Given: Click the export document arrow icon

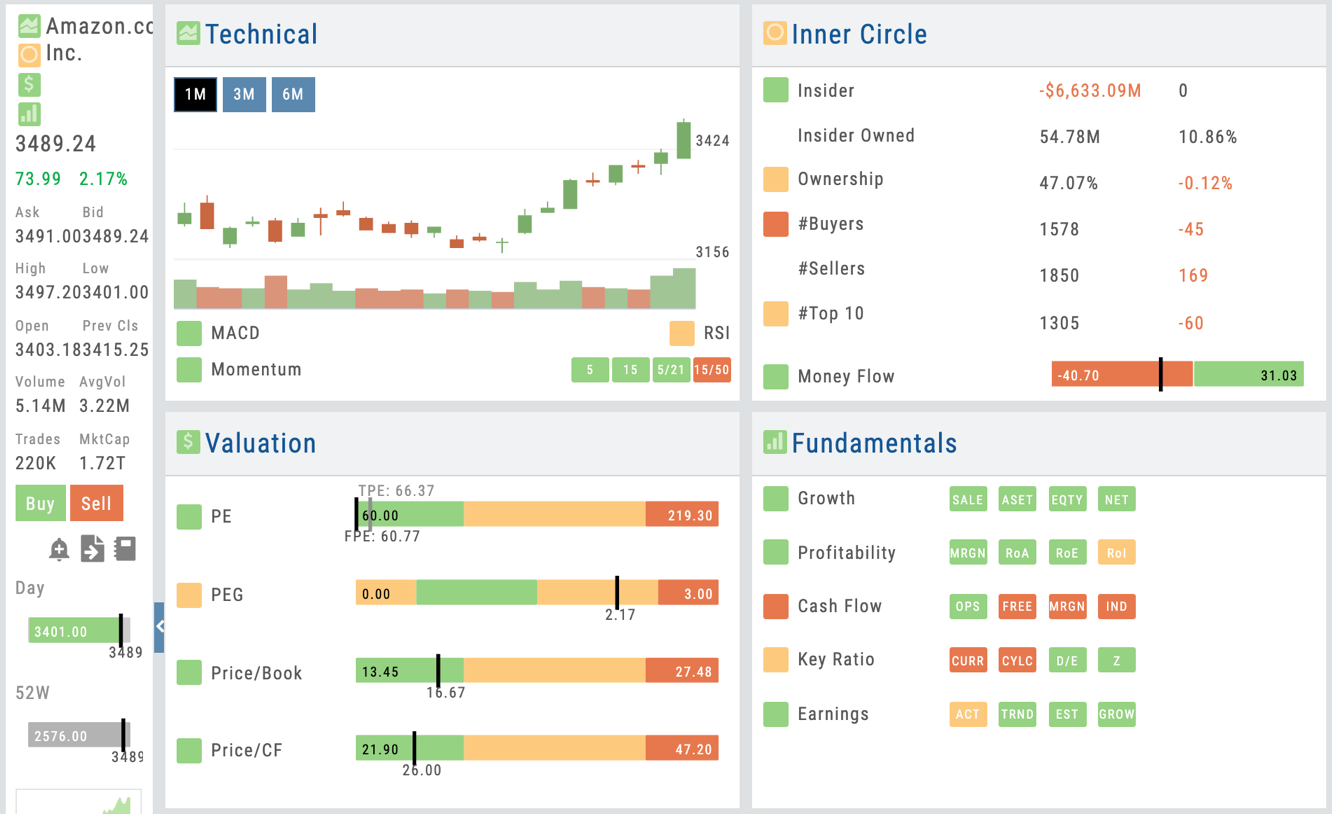Looking at the screenshot, I should point(92,549).
